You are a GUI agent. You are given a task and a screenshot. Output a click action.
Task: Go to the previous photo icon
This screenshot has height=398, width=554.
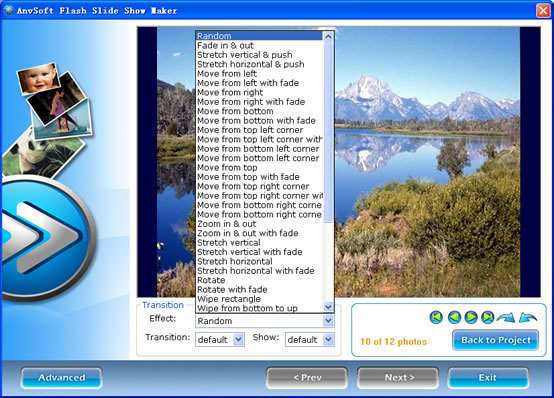[x=454, y=317]
